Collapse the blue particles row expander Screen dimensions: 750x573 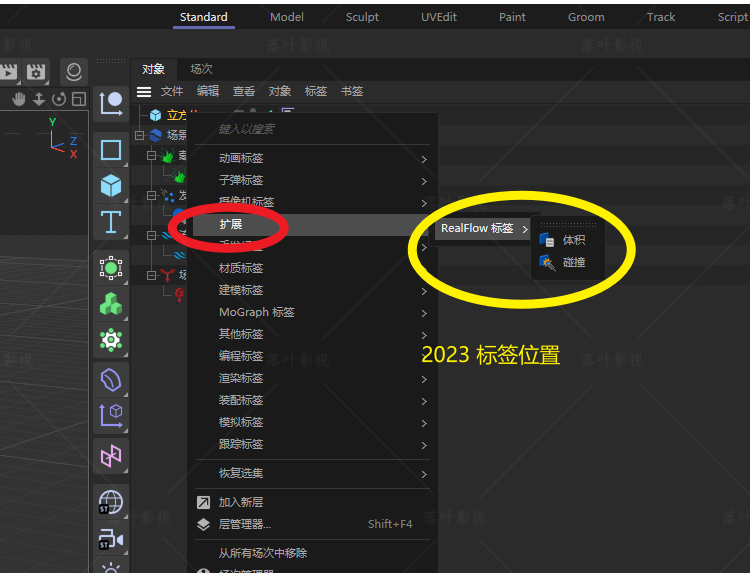(x=151, y=195)
